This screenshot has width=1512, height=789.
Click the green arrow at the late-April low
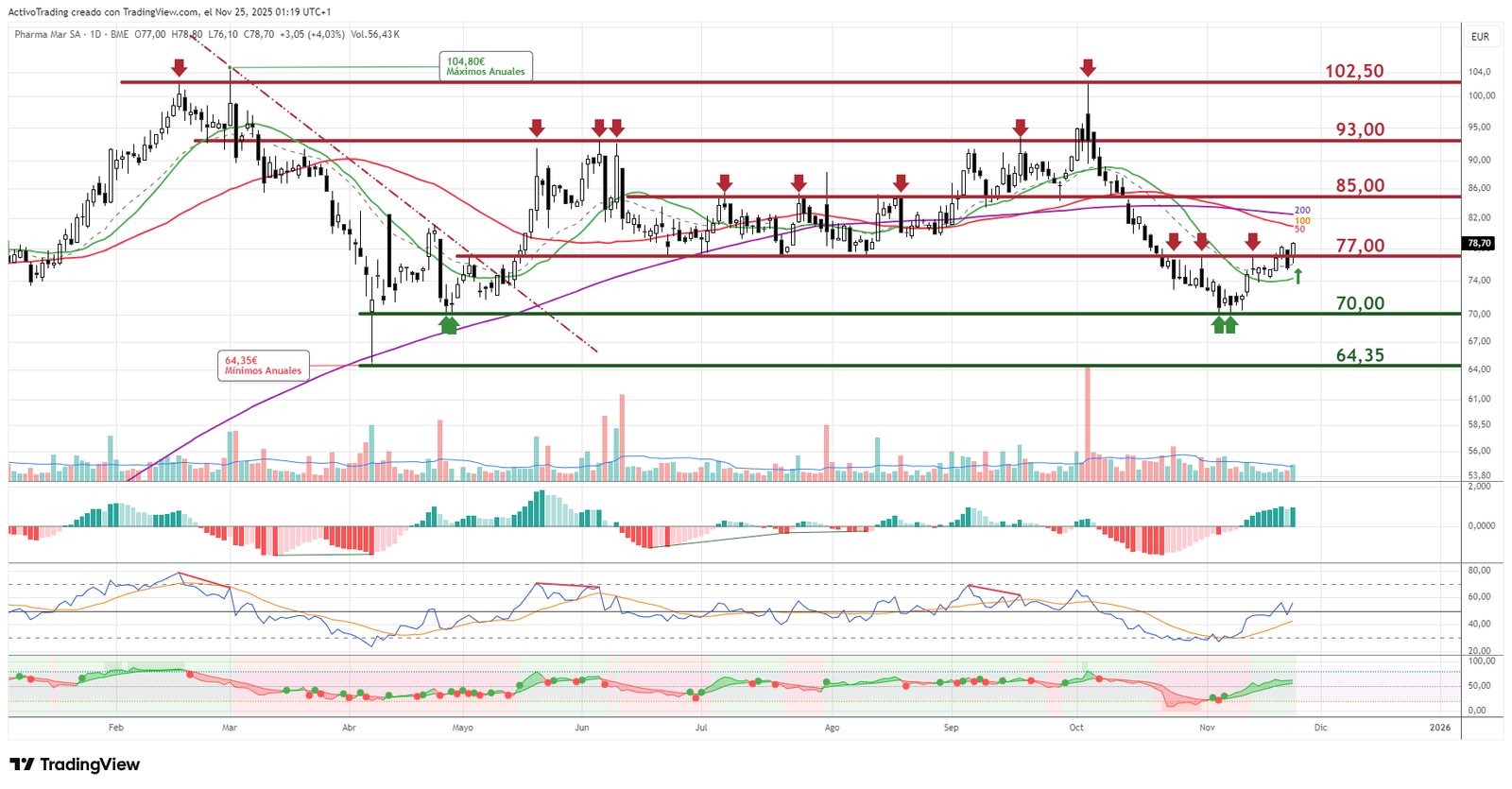click(x=449, y=325)
